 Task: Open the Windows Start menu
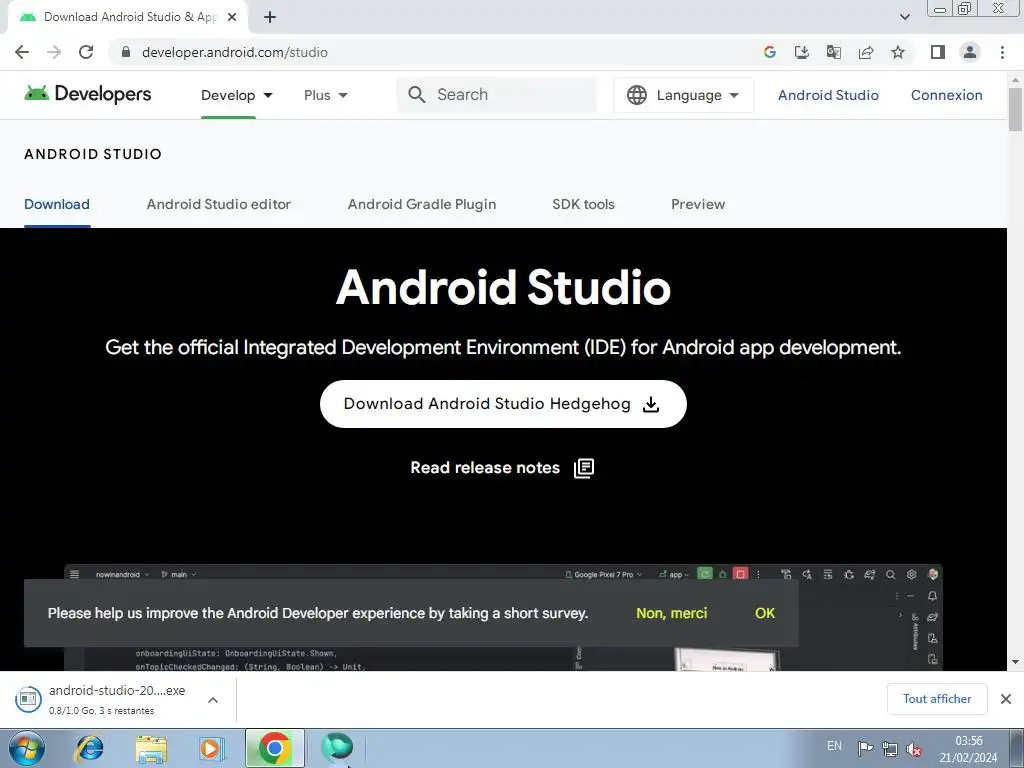pos(27,748)
